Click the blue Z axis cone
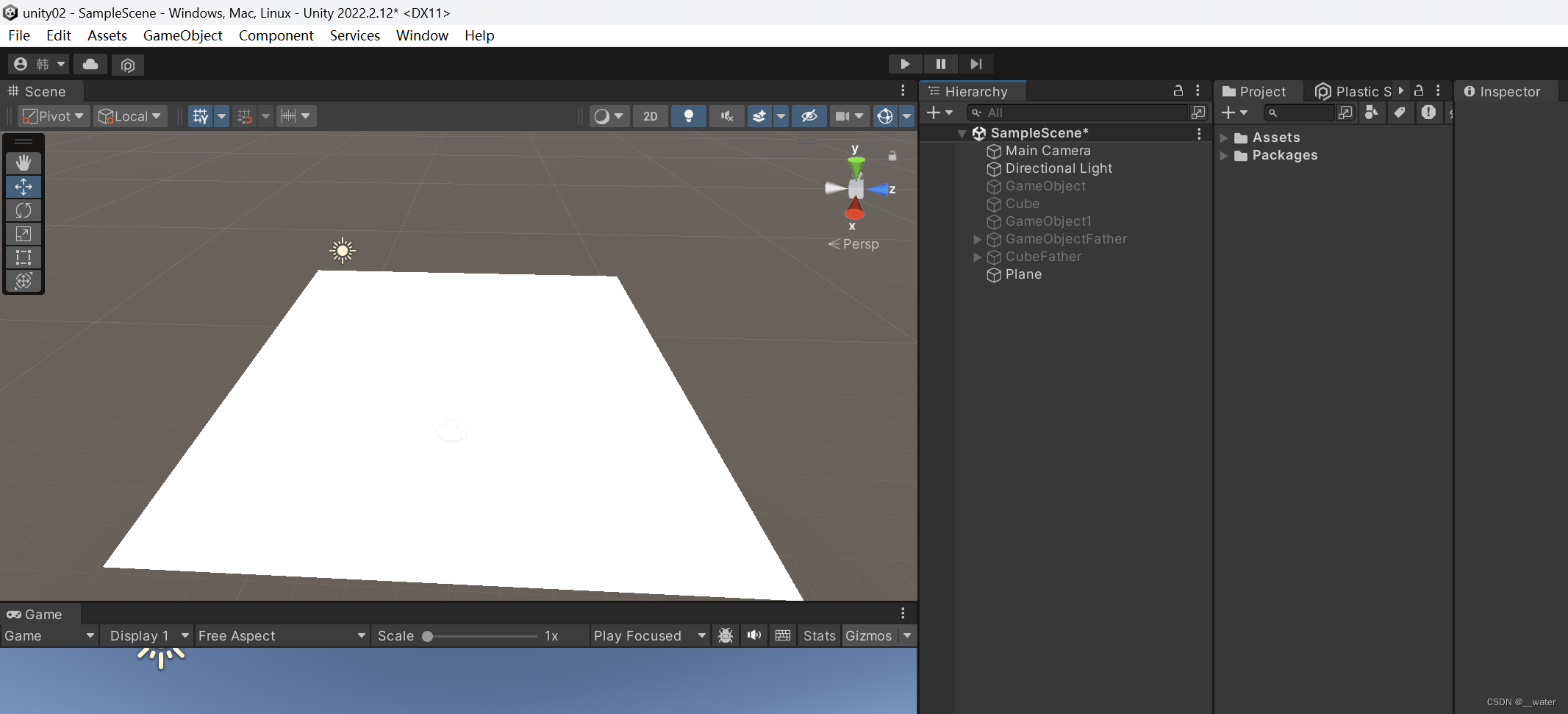 [877, 190]
